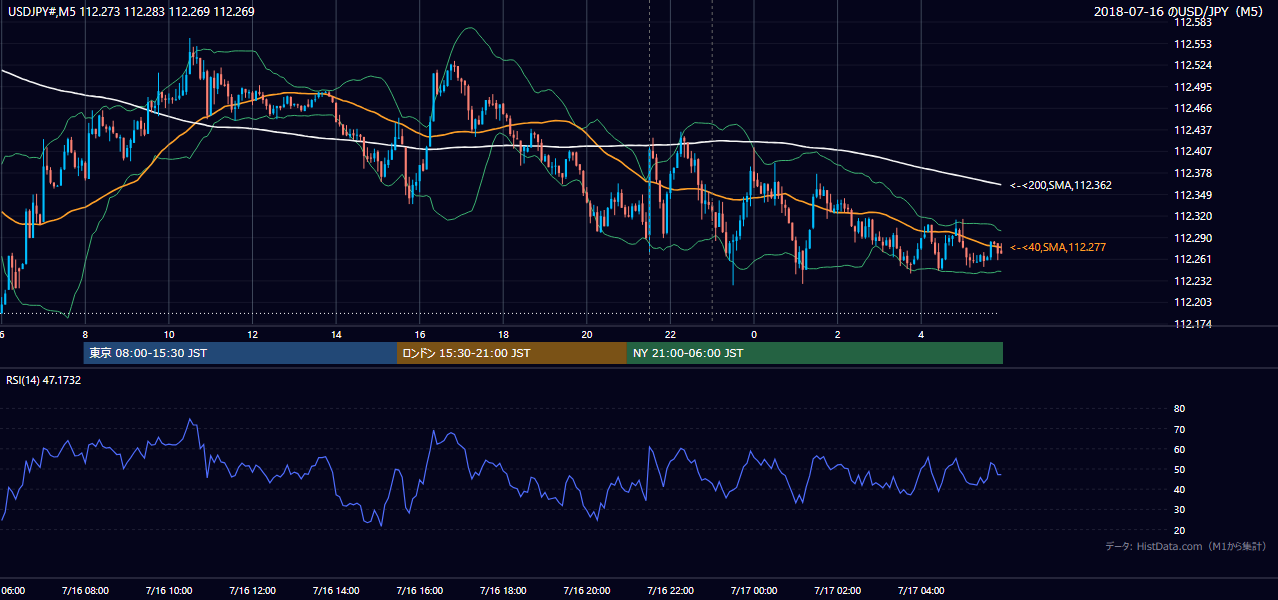Click price axis value 112.553
This screenshot has width=1278, height=600.
click(x=1192, y=44)
